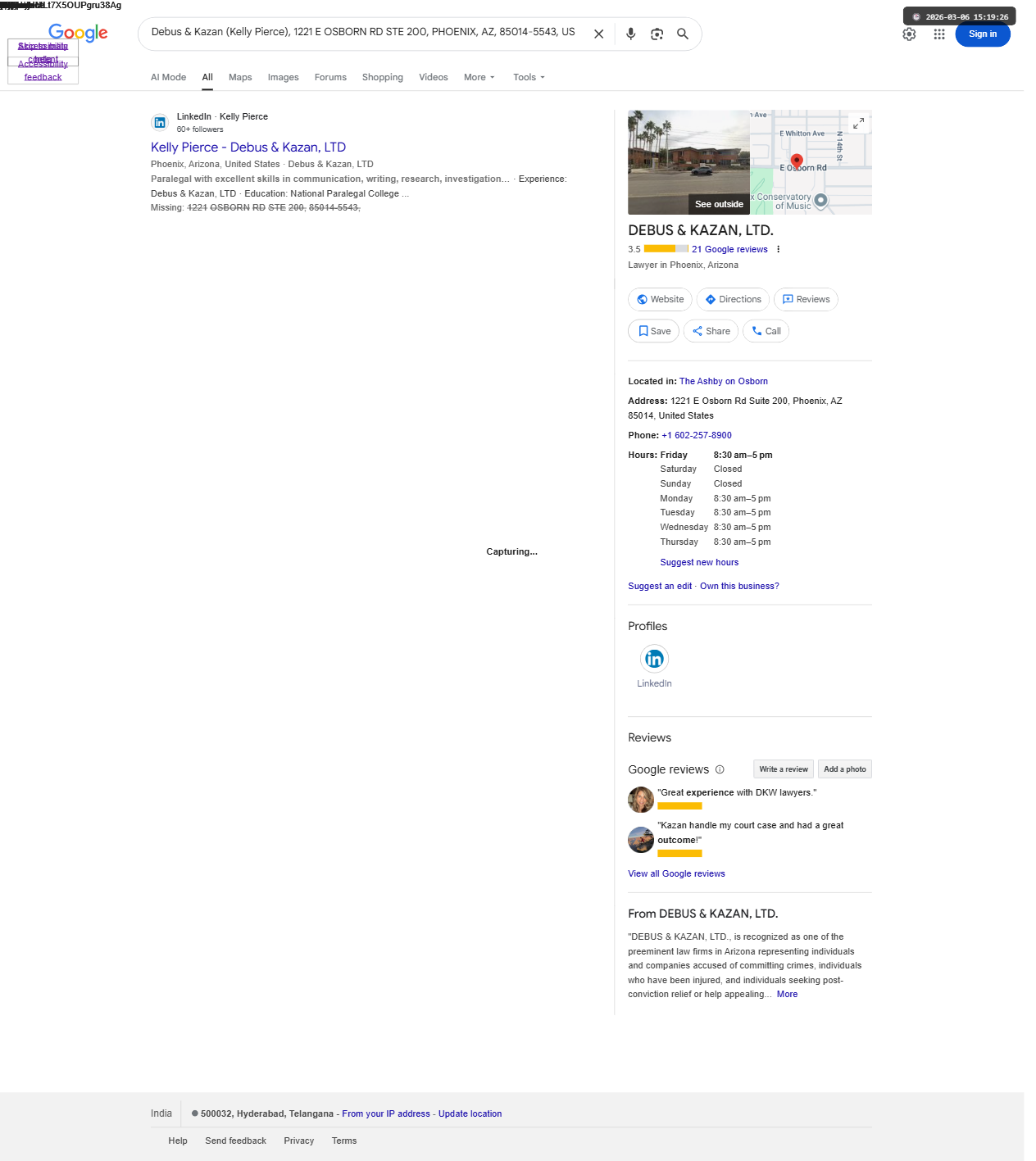Click the red map pin on E Osborn Rd

(797, 161)
